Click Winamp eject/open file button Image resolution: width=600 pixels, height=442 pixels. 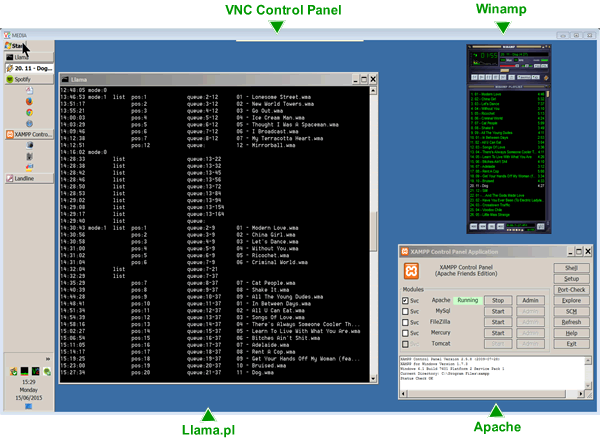click(512, 77)
